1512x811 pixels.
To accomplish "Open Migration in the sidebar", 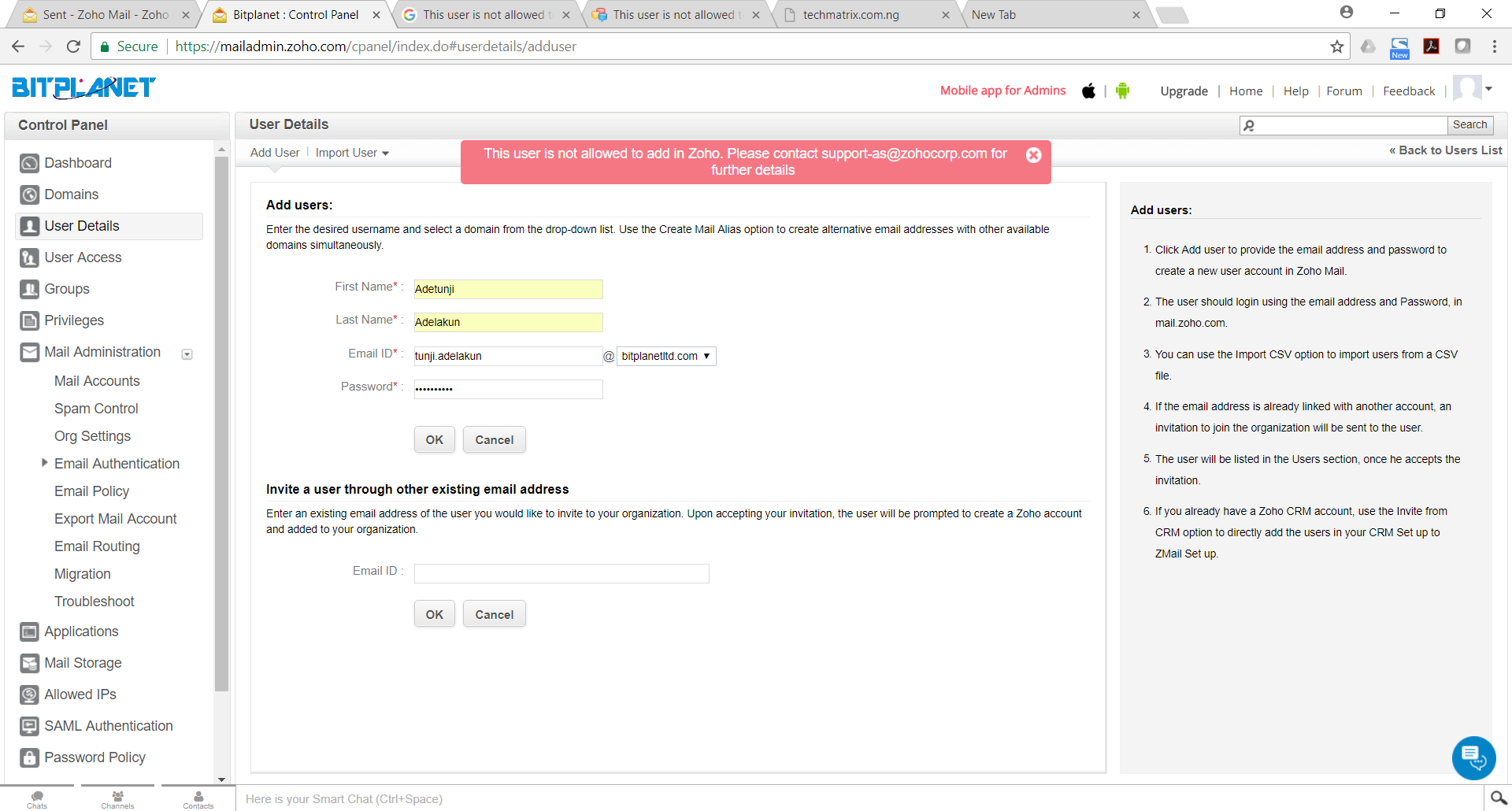I will [82, 574].
